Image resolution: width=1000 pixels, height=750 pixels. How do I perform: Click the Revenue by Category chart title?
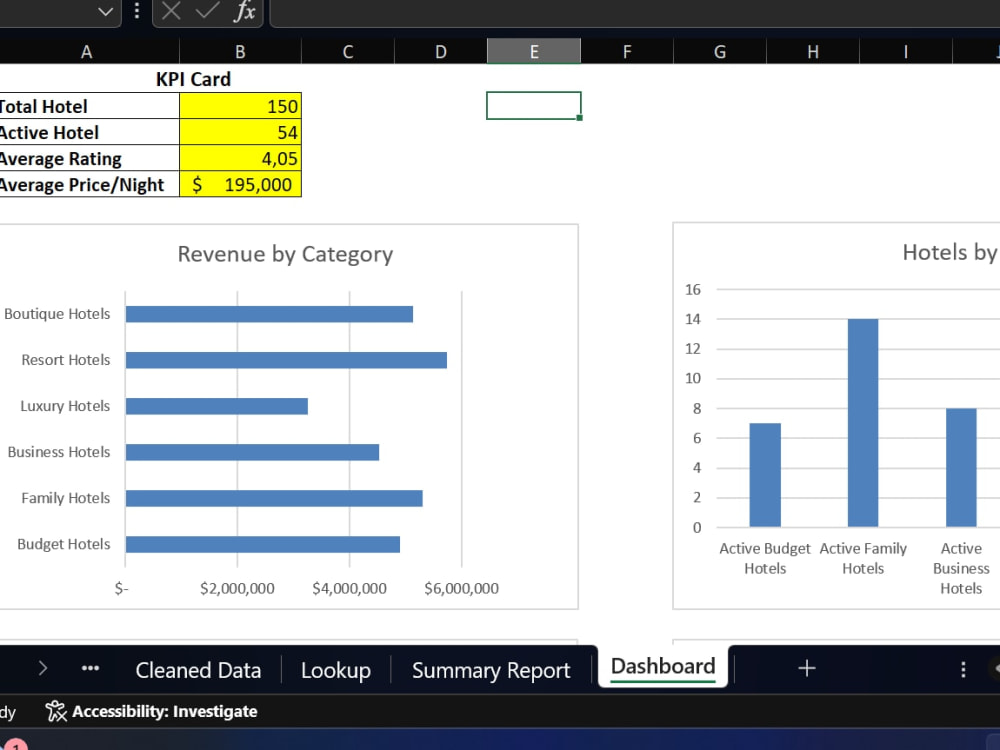click(285, 254)
